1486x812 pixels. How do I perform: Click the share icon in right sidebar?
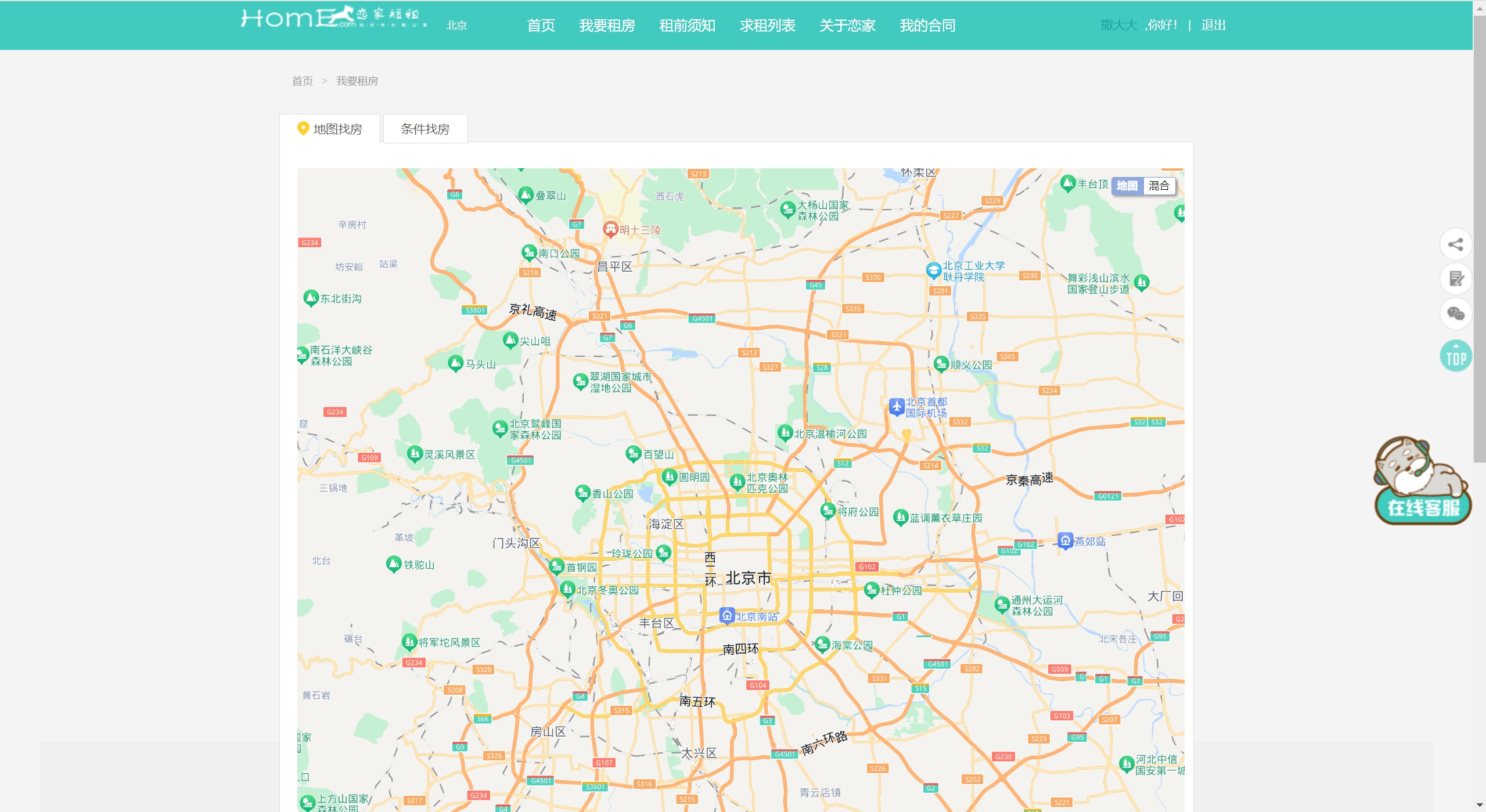coord(1455,244)
